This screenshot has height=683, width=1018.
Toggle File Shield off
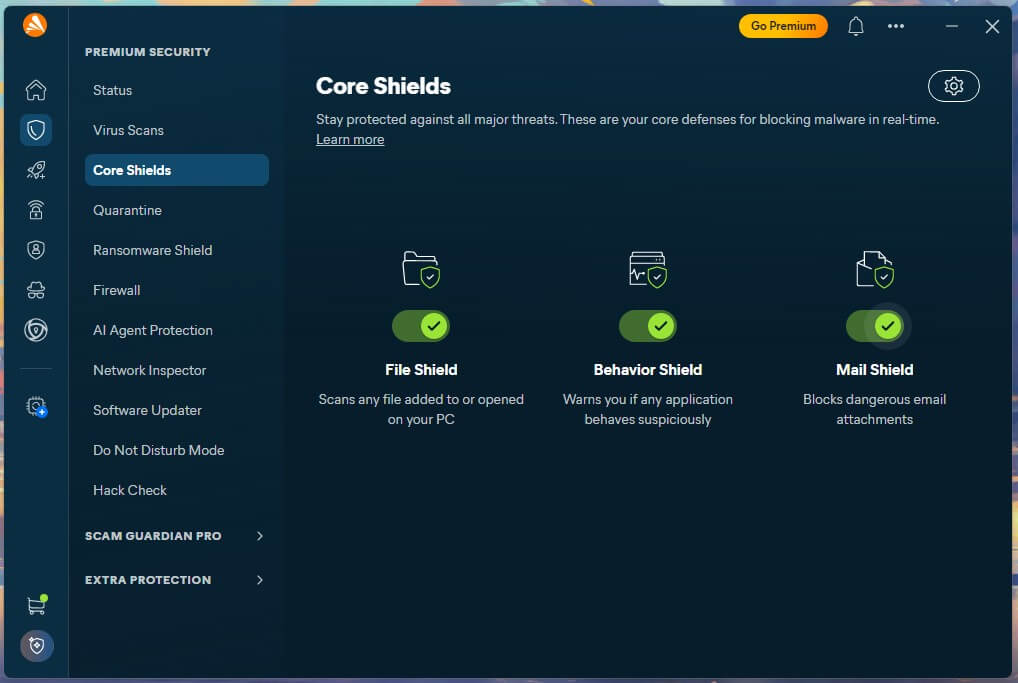[x=421, y=326]
